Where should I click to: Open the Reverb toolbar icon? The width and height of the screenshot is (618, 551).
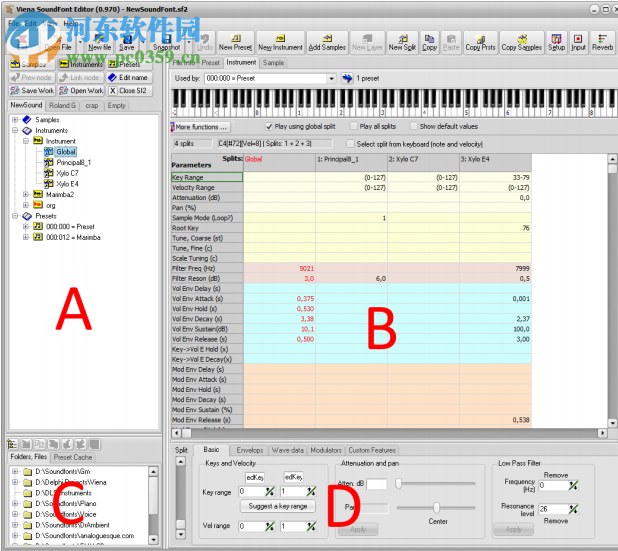click(602, 43)
